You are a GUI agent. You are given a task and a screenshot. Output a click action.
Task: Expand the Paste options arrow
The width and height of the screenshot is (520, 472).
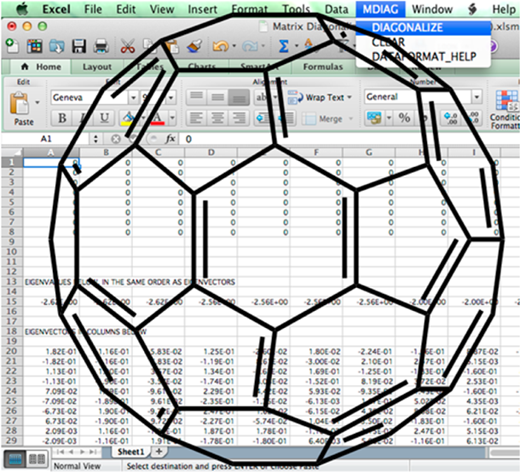[x=37, y=102]
